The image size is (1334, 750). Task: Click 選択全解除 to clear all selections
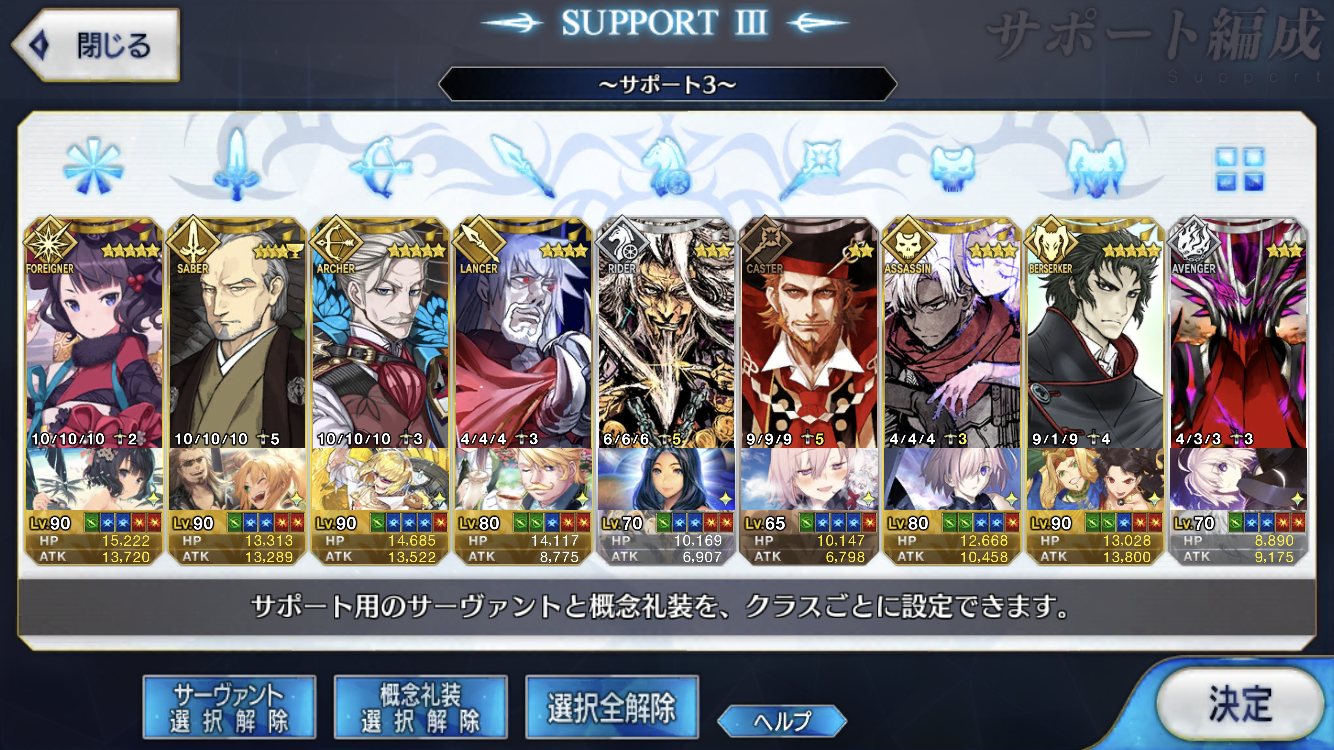611,707
